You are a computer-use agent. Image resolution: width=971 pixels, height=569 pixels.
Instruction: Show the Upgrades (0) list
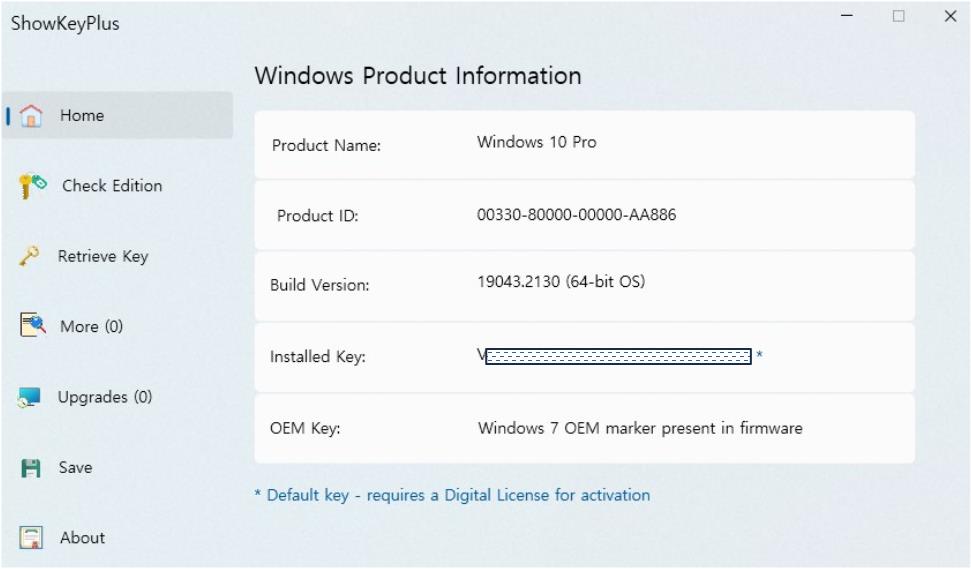pyautogui.click(x=105, y=397)
